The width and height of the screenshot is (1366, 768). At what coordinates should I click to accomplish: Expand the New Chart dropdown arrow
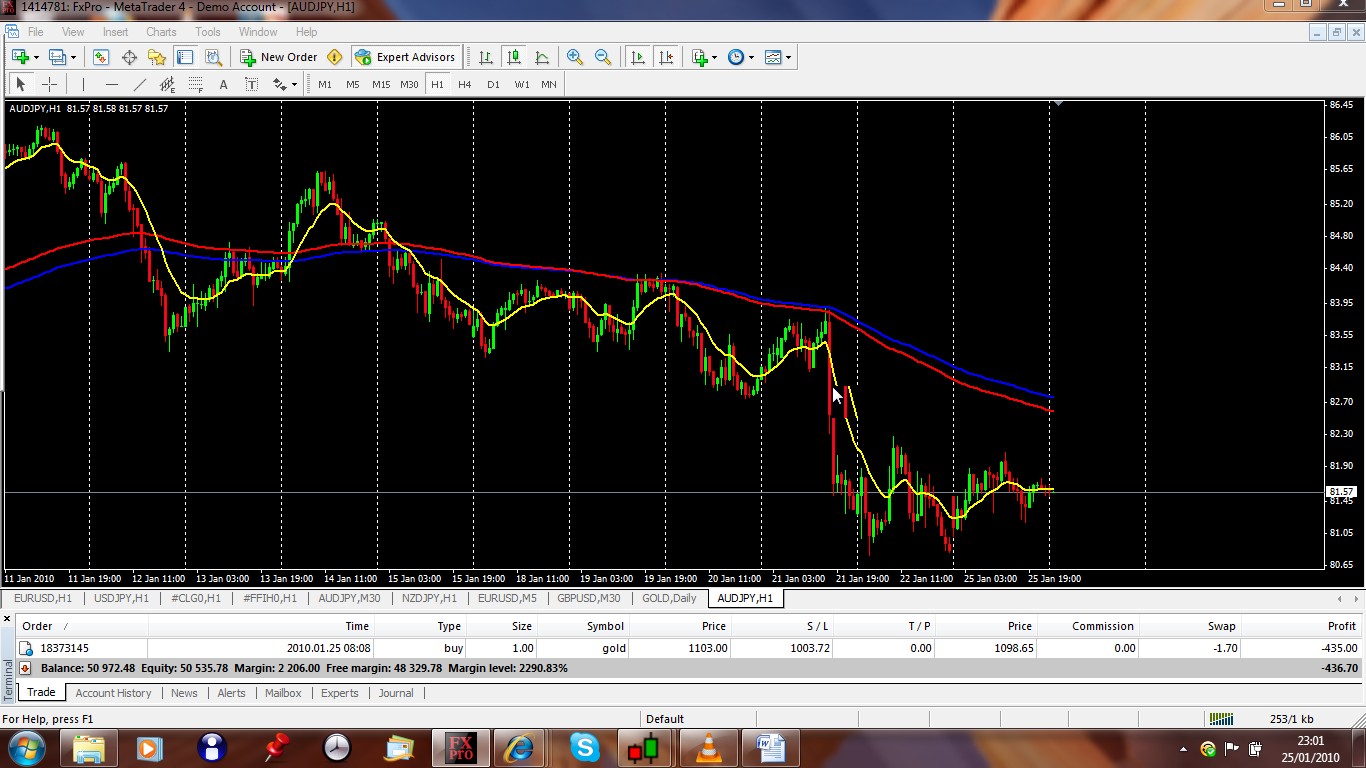[x=36, y=57]
